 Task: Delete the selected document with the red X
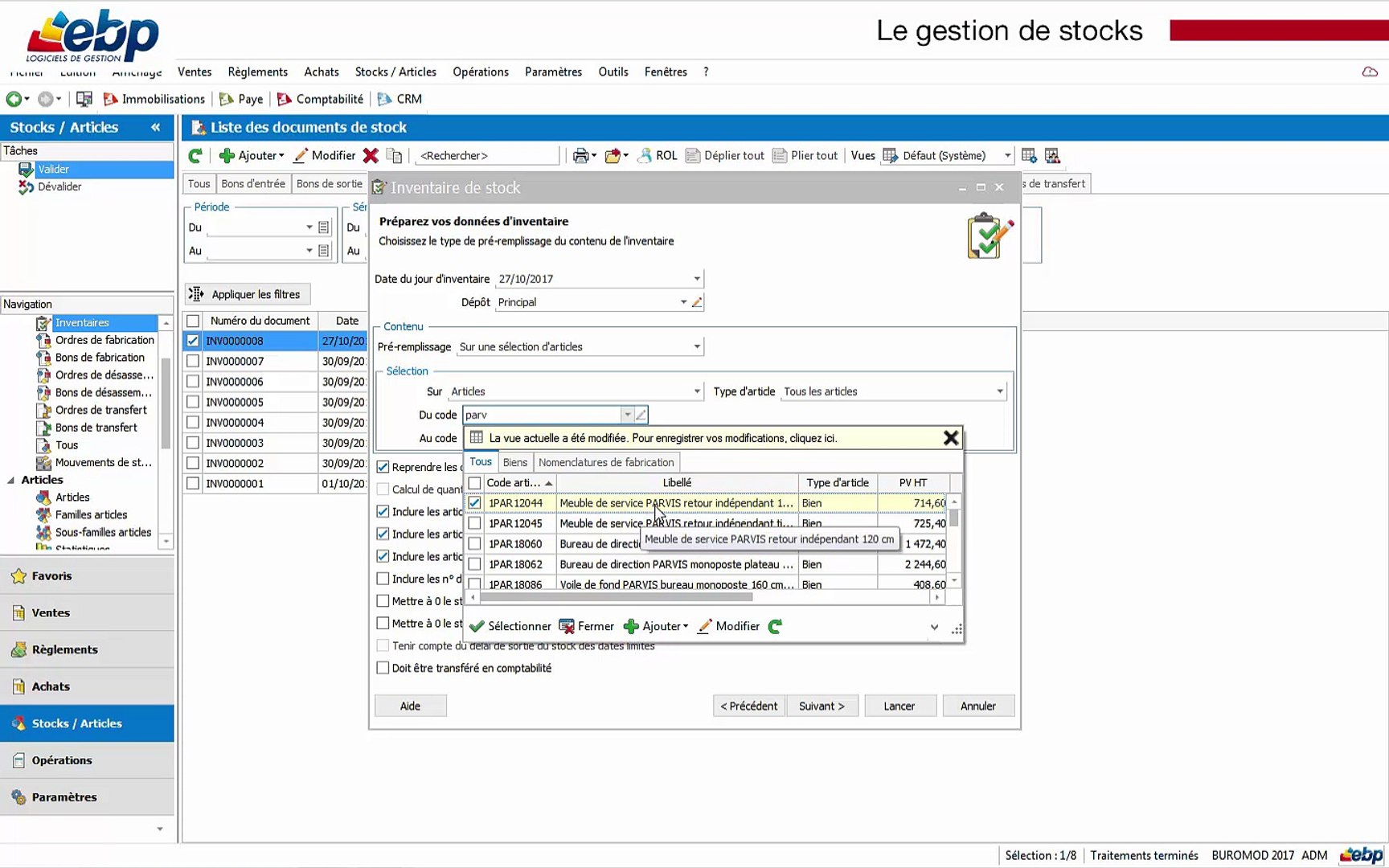pyautogui.click(x=371, y=155)
